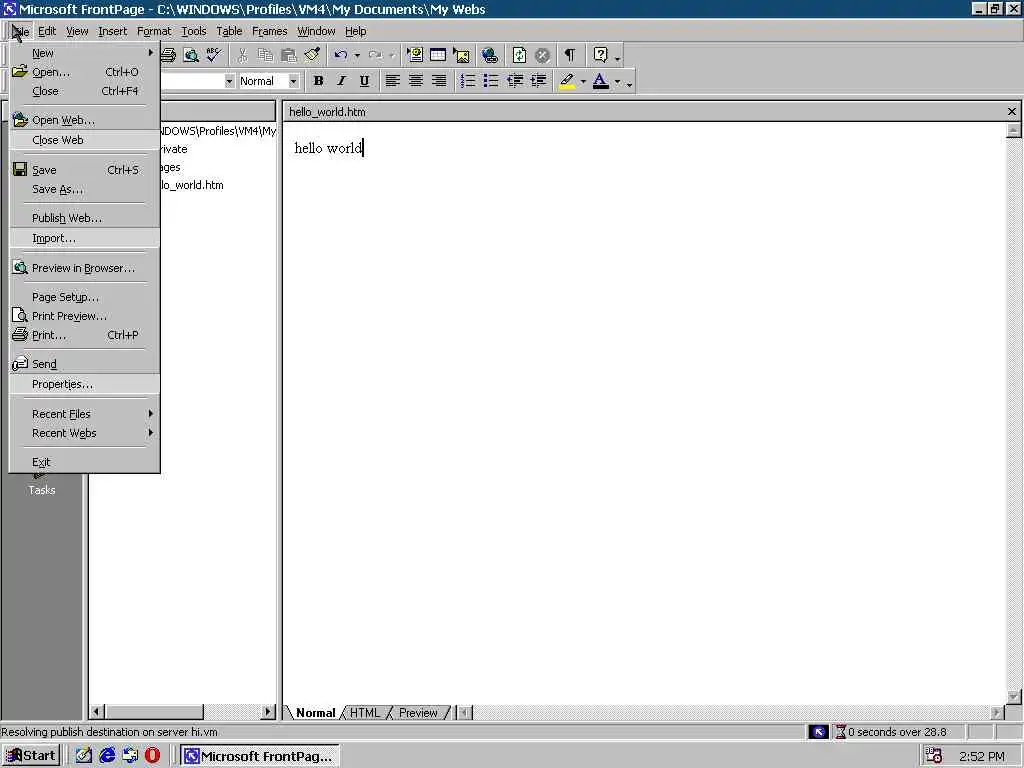
Task: Click the Stop toolbar icon
Action: pos(542,56)
